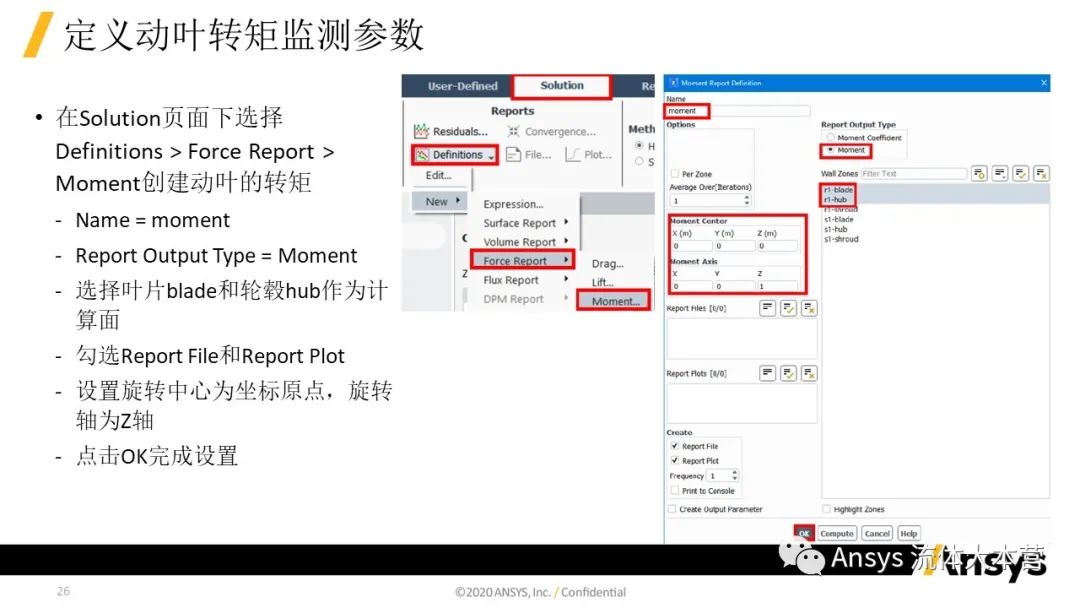Click the Wall Zones Filter Text field
Screen dimensions: 1080x608
[914, 174]
